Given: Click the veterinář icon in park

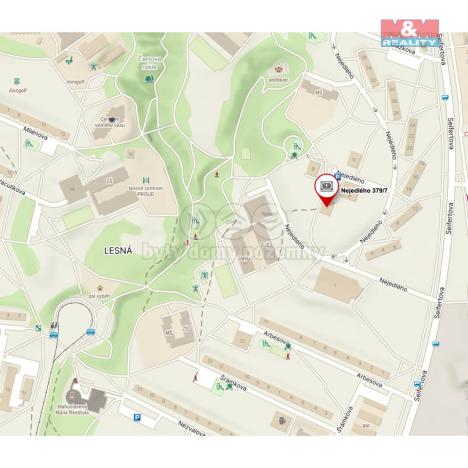Looking at the screenshot, I should coord(278,70).
